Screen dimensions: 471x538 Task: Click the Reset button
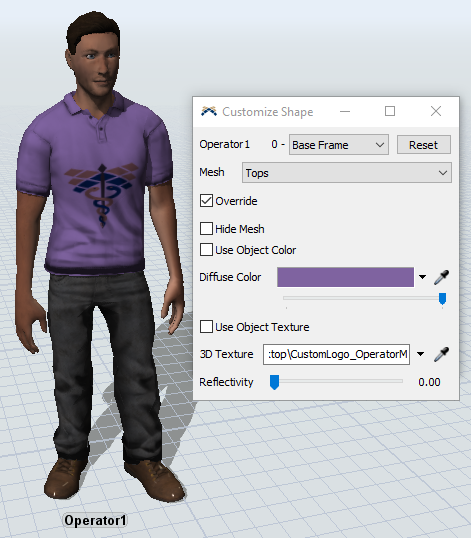424,145
